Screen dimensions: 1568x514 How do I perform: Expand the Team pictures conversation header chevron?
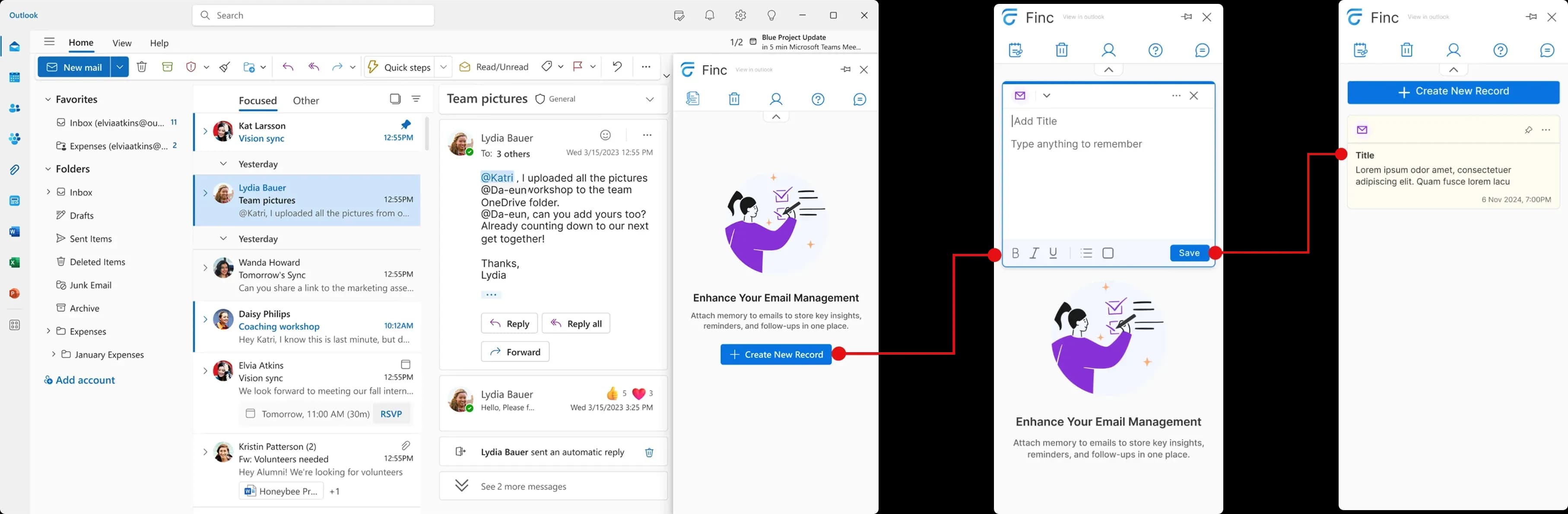[x=650, y=99]
